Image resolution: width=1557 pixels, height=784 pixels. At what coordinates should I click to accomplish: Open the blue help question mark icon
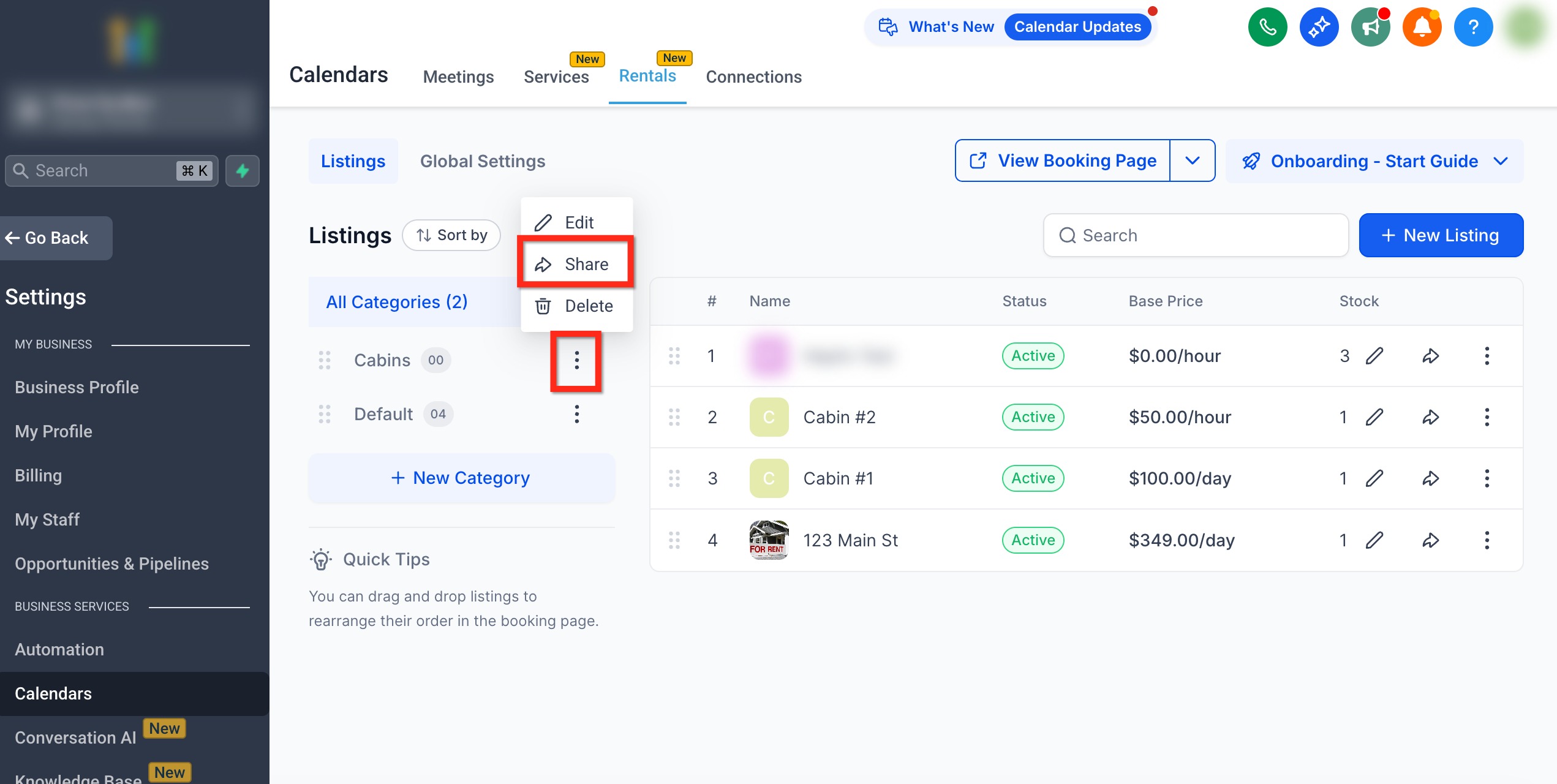point(1473,27)
